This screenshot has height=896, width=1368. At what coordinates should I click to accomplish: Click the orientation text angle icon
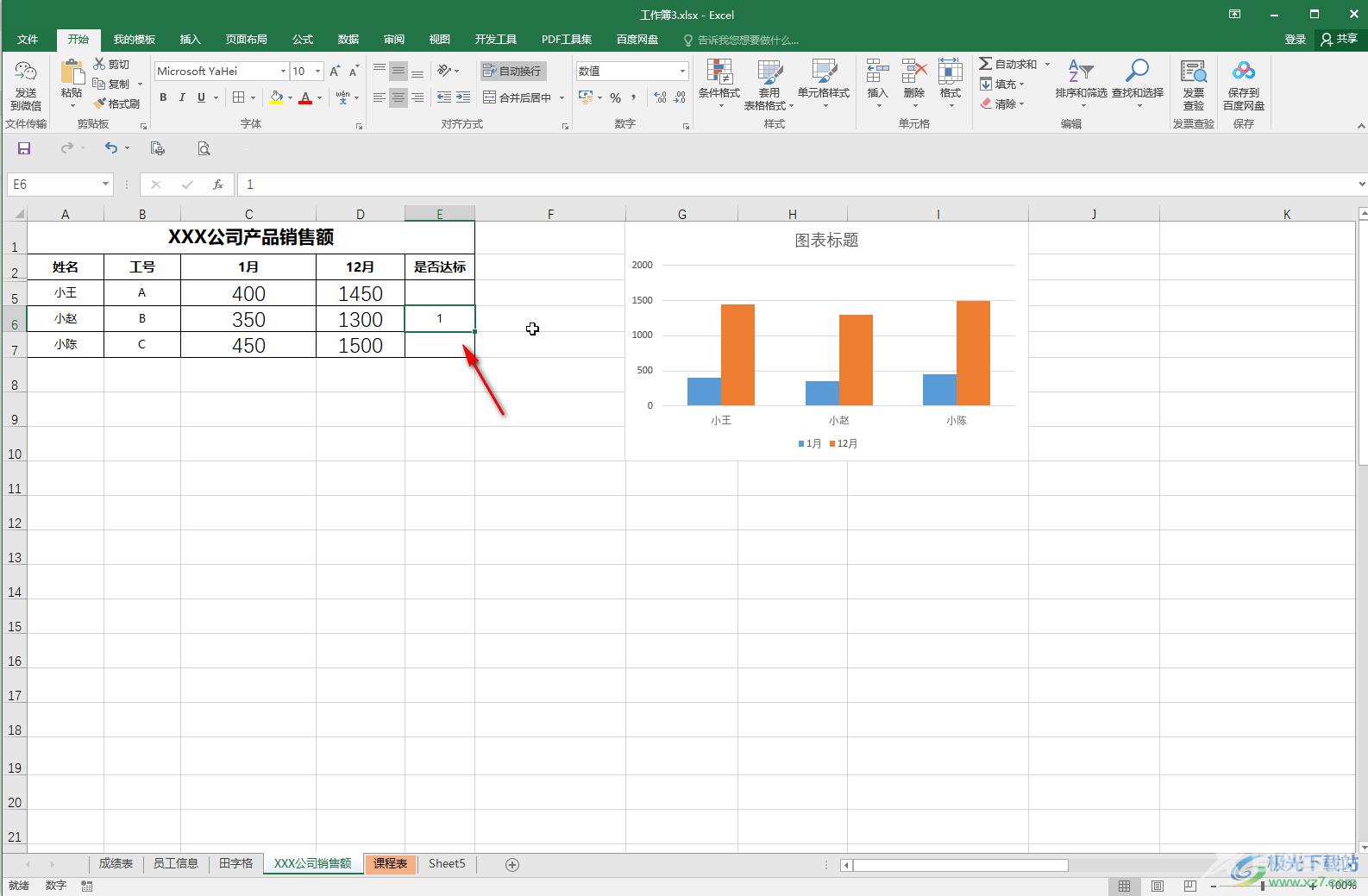444,71
